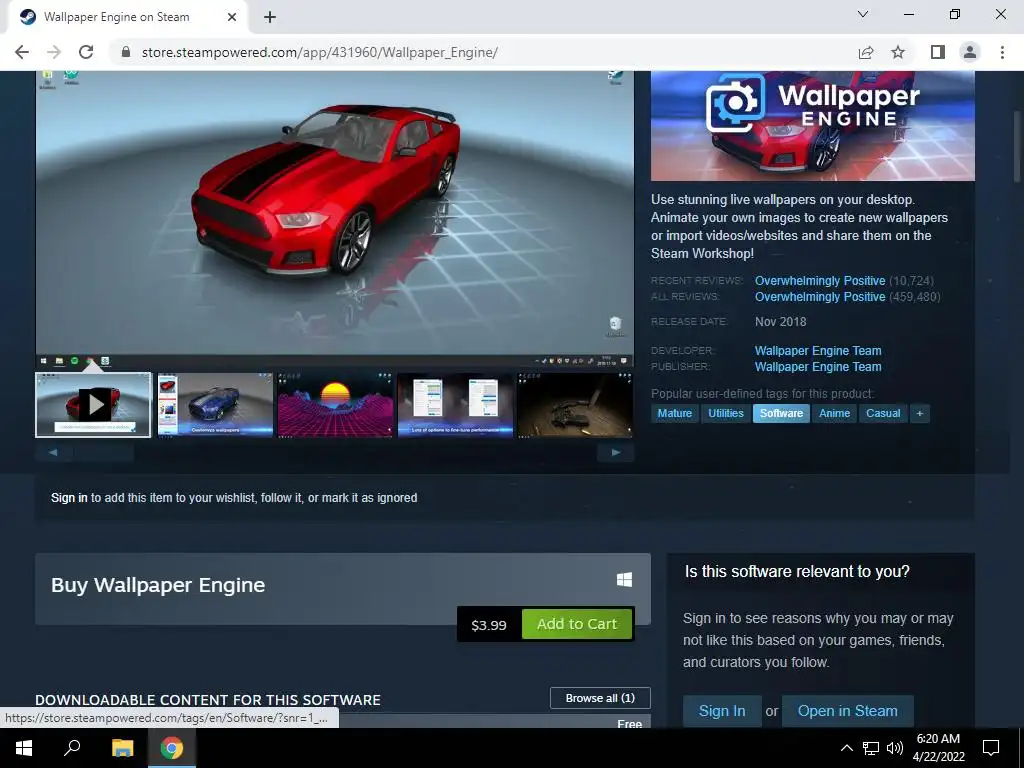Play the trailer video thumbnail
Image resolution: width=1024 pixels, height=768 pixels.
click(93, 405)
